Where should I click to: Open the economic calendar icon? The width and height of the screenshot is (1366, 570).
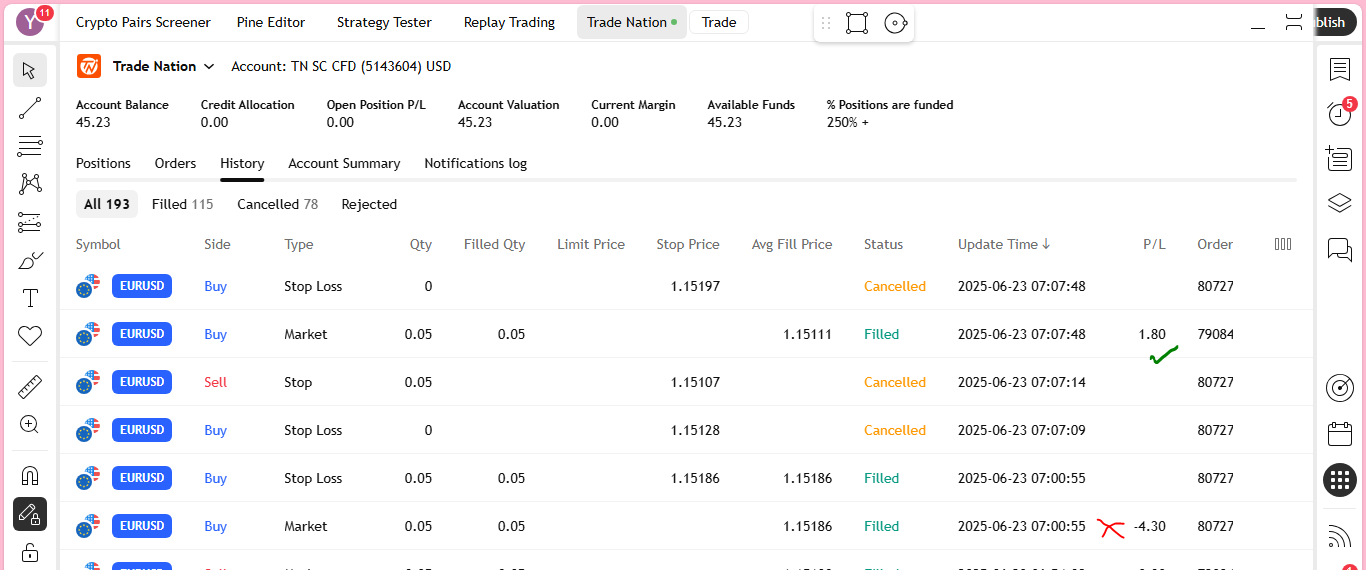coord(1339,434)
